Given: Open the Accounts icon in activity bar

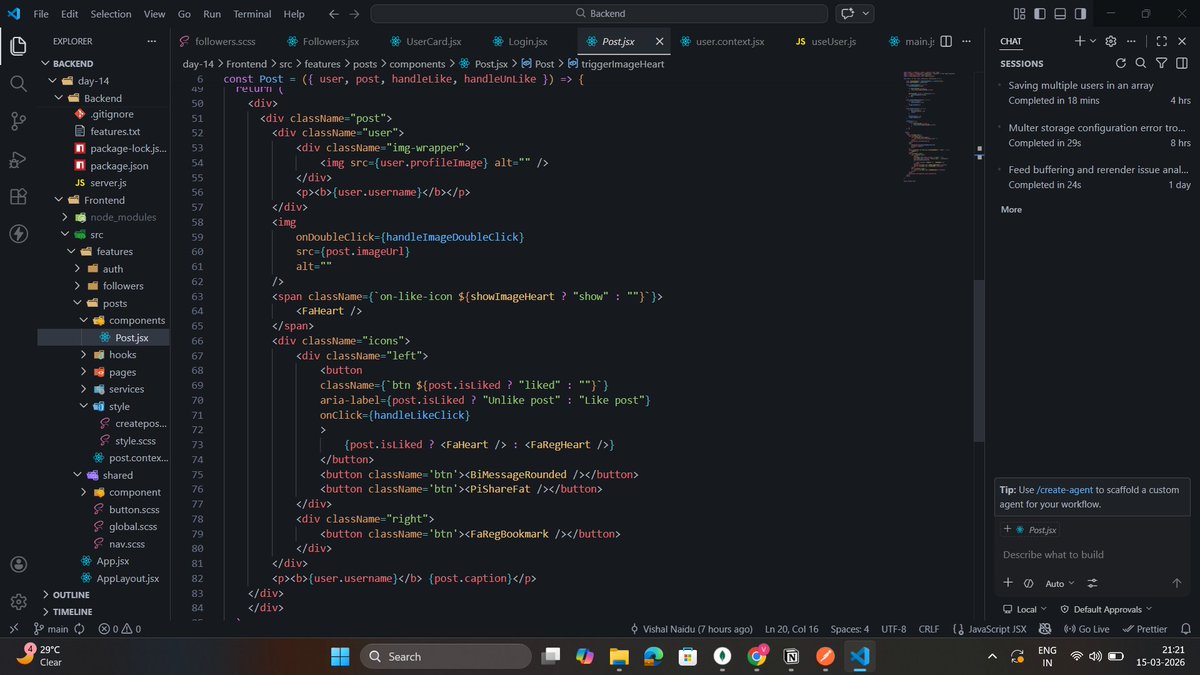Looking at the screenshot, I should click(18, 565).
